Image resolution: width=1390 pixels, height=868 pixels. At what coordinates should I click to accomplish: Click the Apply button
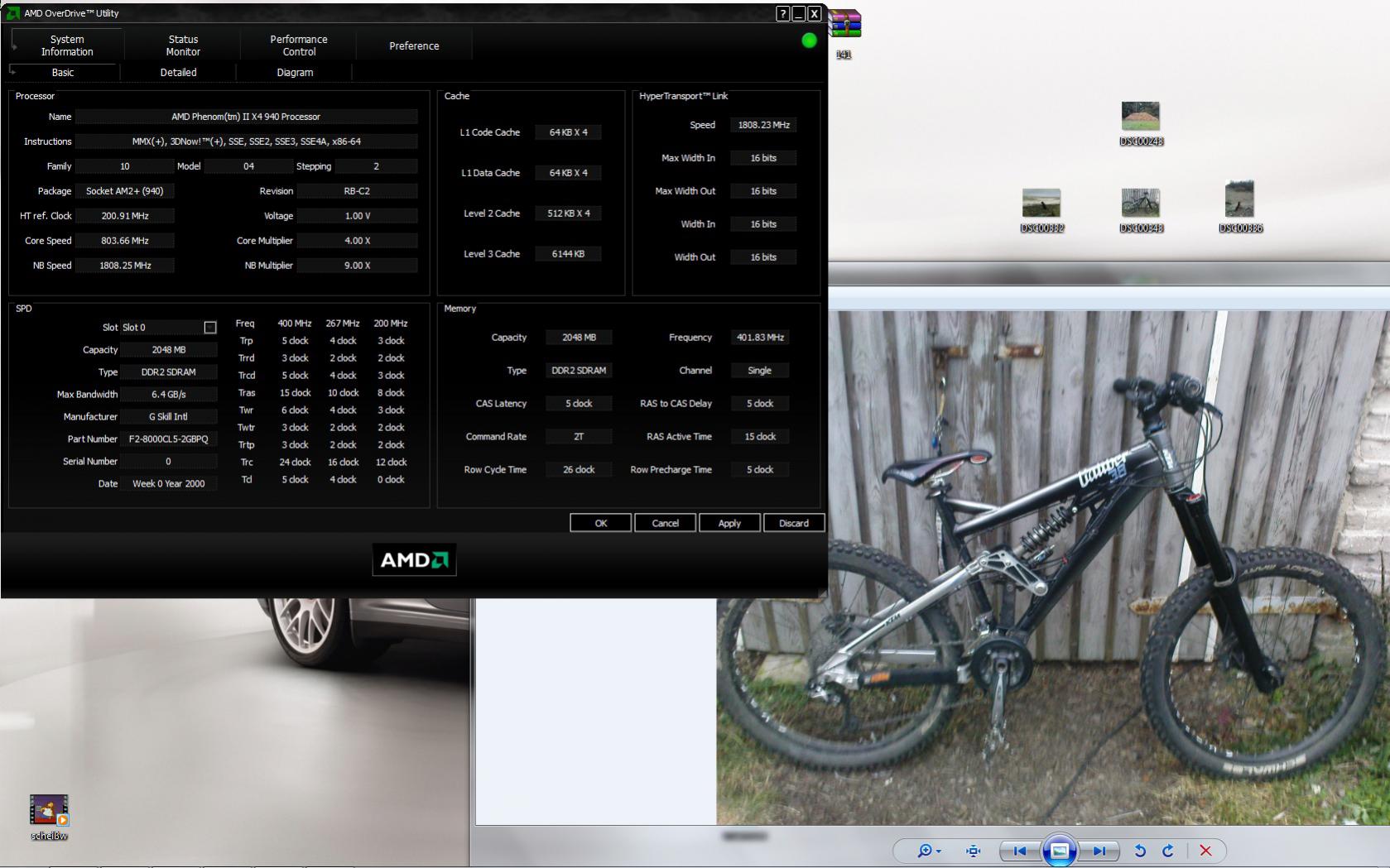[729, 523]
